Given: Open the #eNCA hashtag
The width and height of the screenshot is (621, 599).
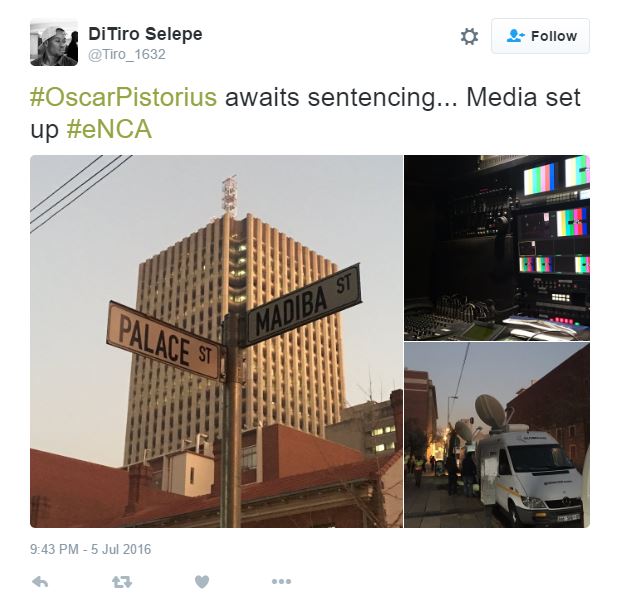Looking at the screenshot, I should coord(109,129).
